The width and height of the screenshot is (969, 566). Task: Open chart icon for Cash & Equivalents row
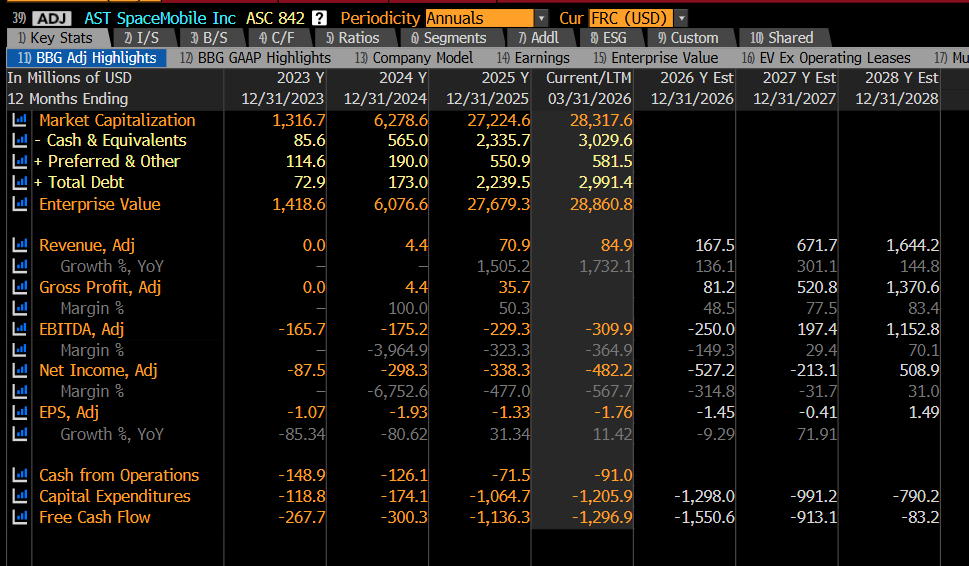click(x=20, y=140)
